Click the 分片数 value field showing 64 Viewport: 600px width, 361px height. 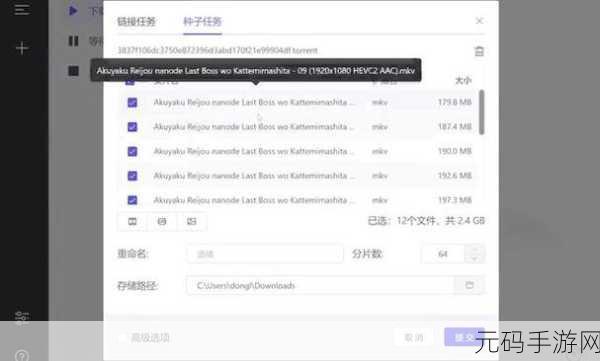point(443,254)
